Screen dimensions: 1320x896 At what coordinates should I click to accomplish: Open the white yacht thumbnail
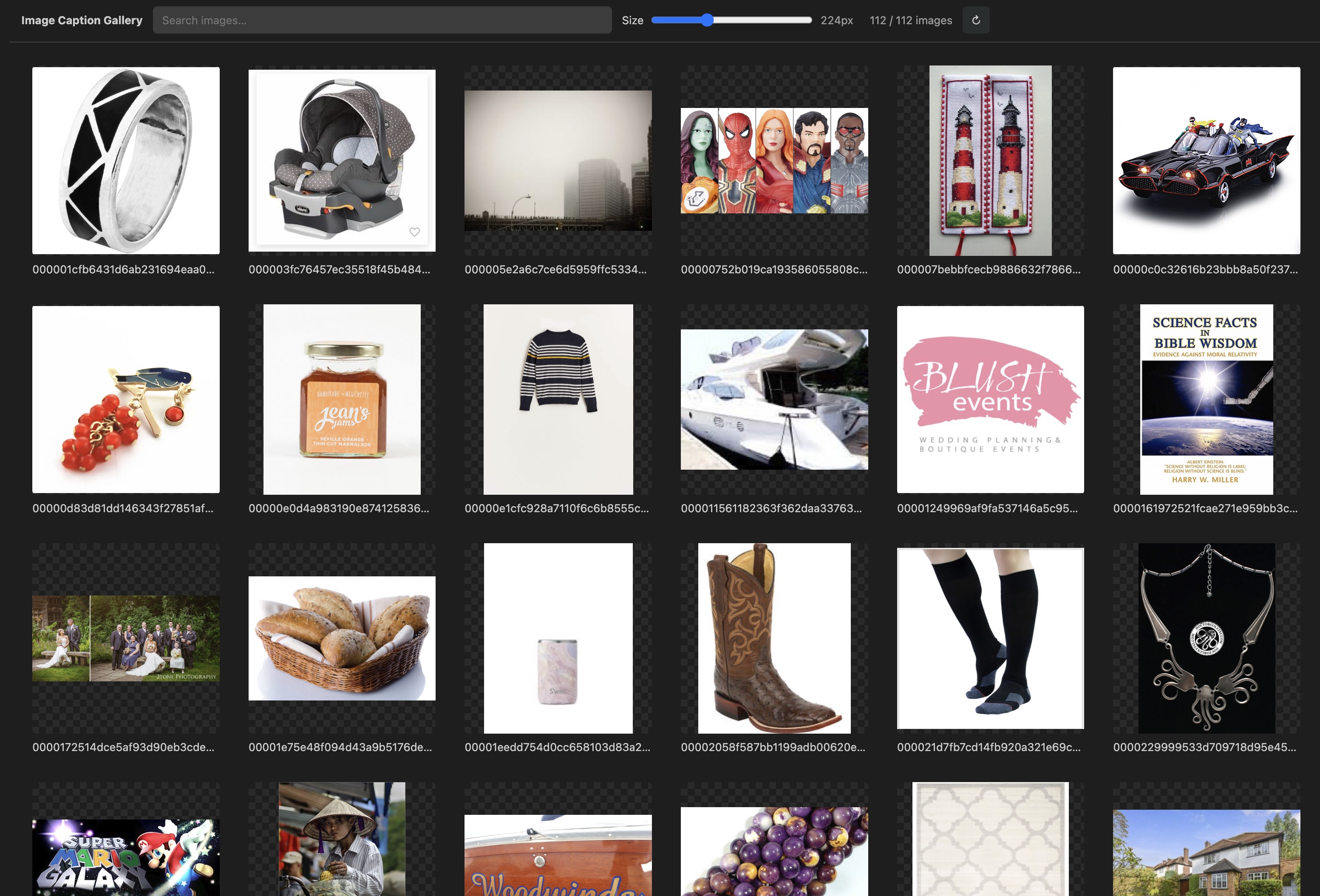click(774, 400)
